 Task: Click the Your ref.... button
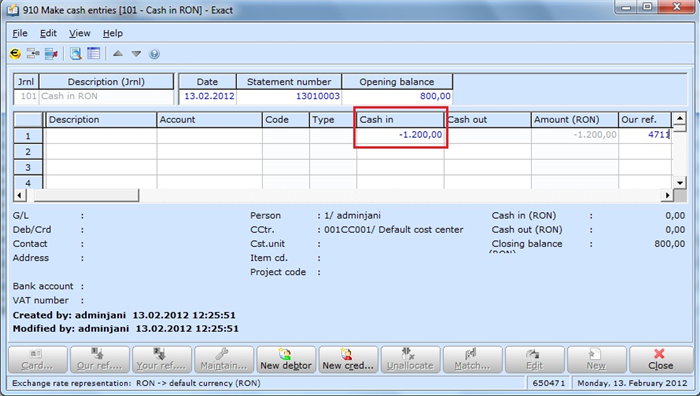[x=162, y=359]
